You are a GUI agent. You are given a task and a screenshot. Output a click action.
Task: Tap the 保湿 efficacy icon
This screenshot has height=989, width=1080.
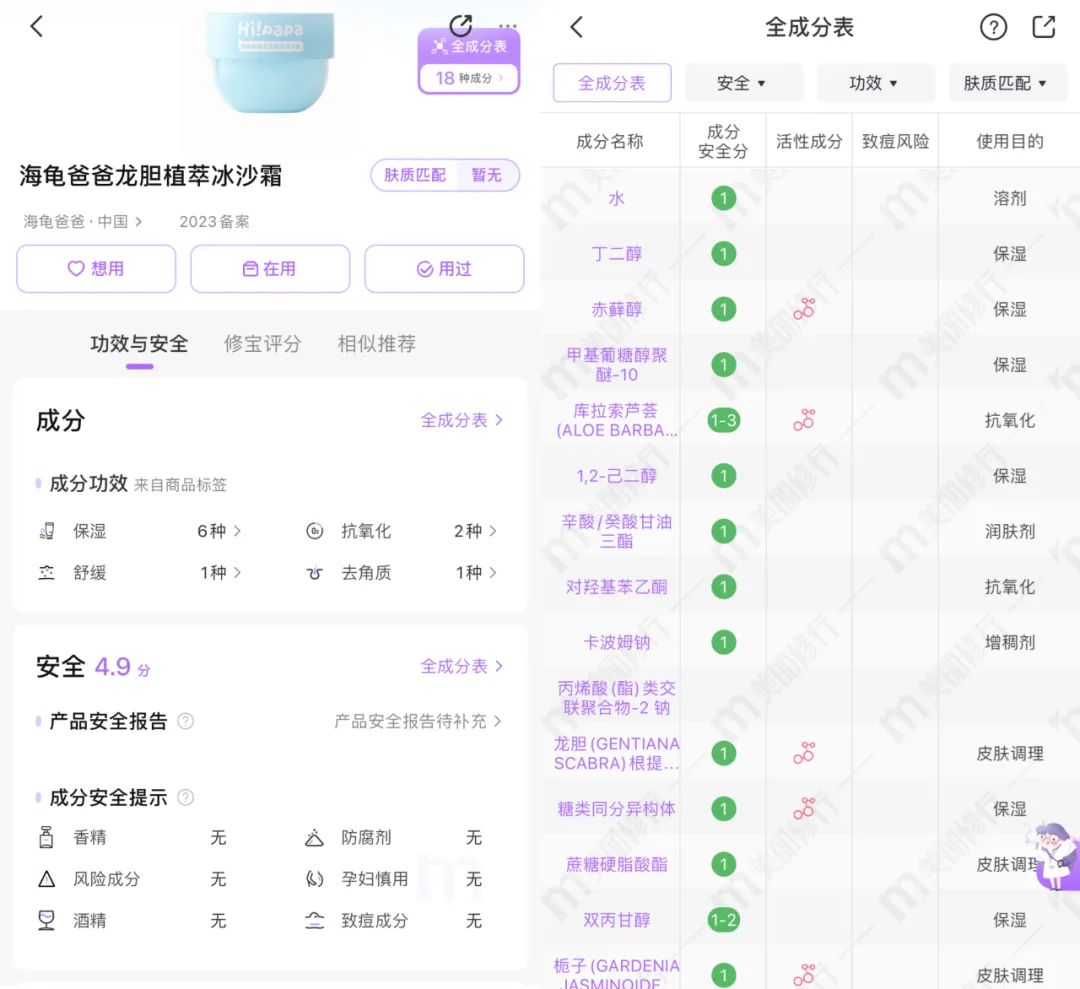pyautogui.click(x=46, y=531)
